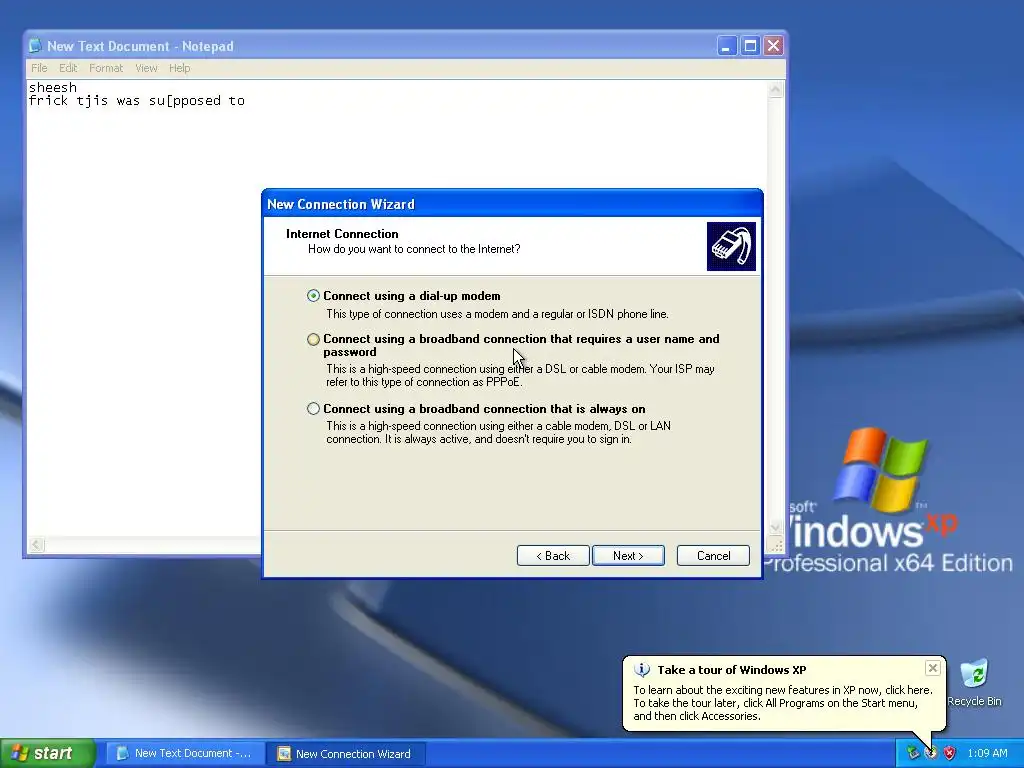The height and width of the screenshot is (768, 1024).
Task: Open the Help menu in Notepad
Action: click(180, 68)
